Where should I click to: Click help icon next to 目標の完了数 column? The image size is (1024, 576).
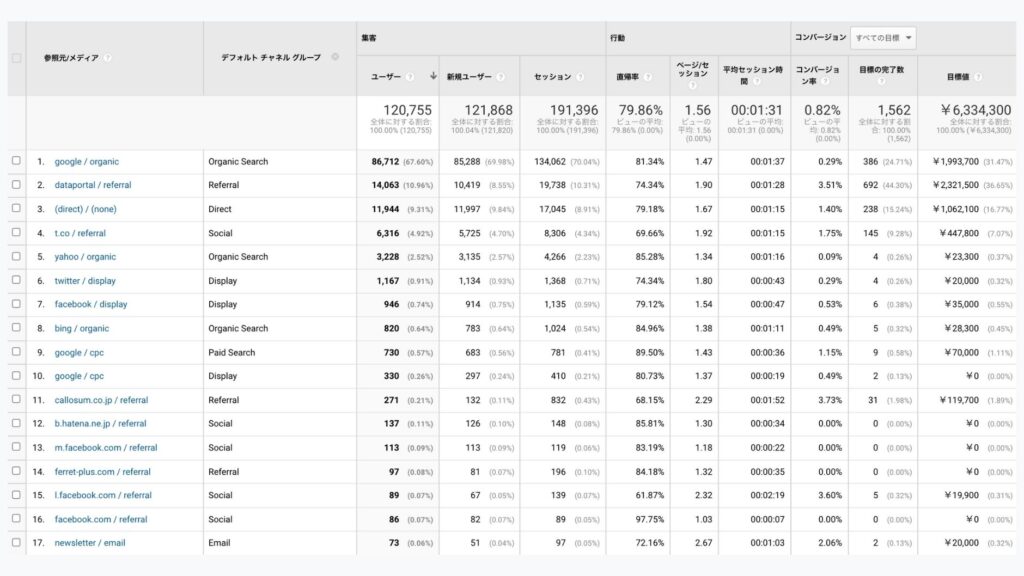coord(879,83)
